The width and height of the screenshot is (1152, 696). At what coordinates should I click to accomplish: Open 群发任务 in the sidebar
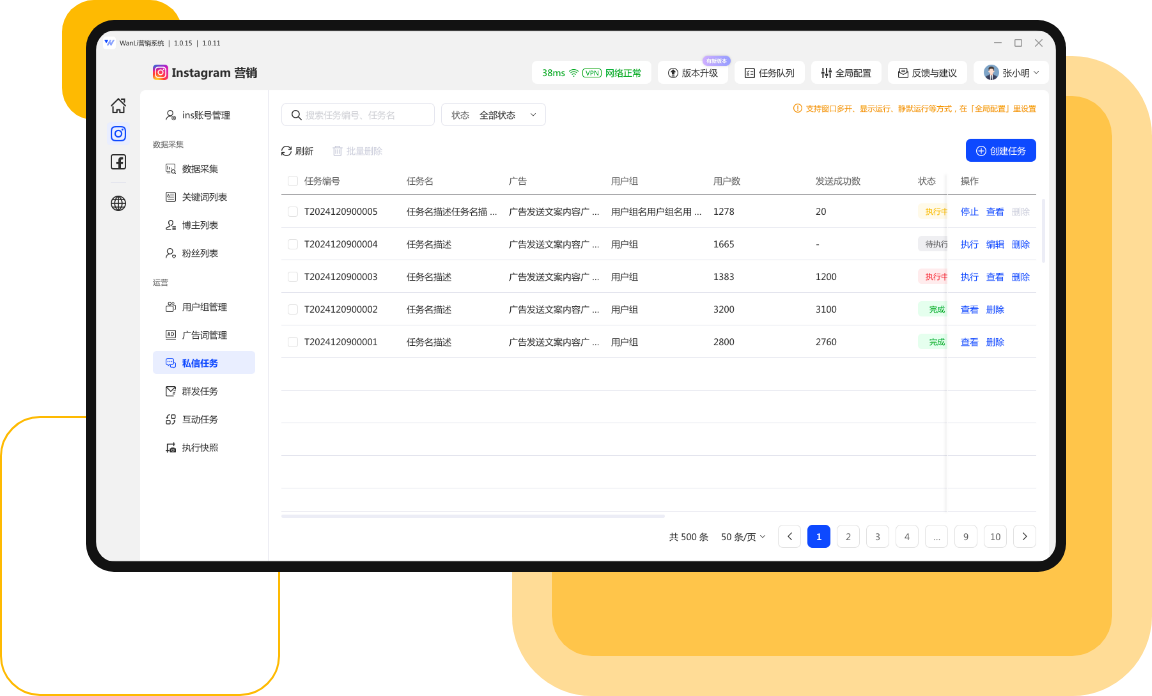[x=199, y=391]
